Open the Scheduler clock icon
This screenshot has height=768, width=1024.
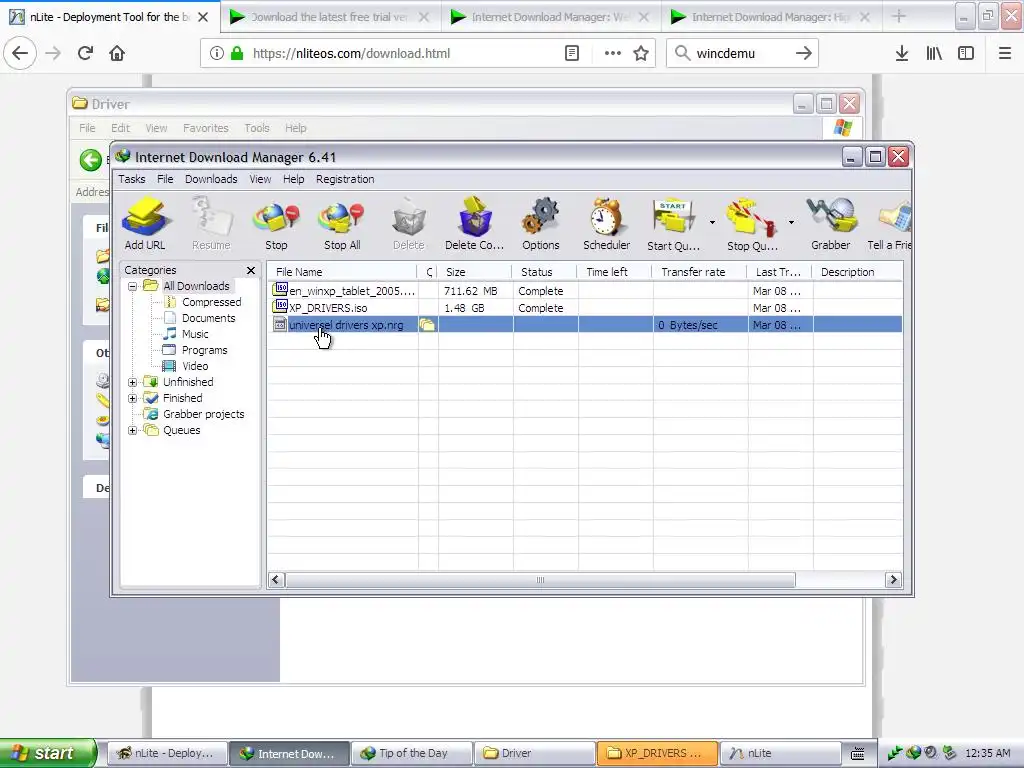point(607,224)
